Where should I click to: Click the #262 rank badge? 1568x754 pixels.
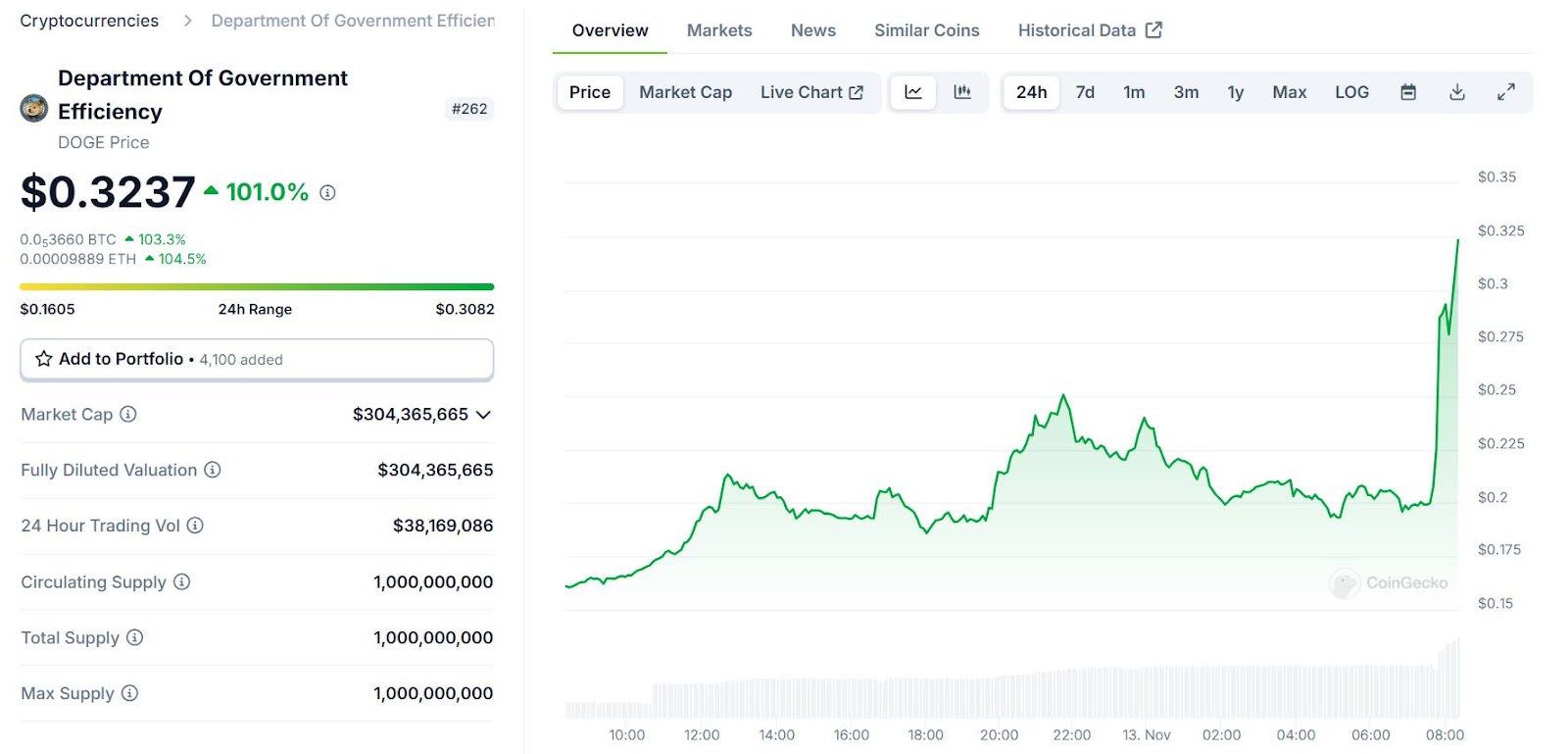469,109
